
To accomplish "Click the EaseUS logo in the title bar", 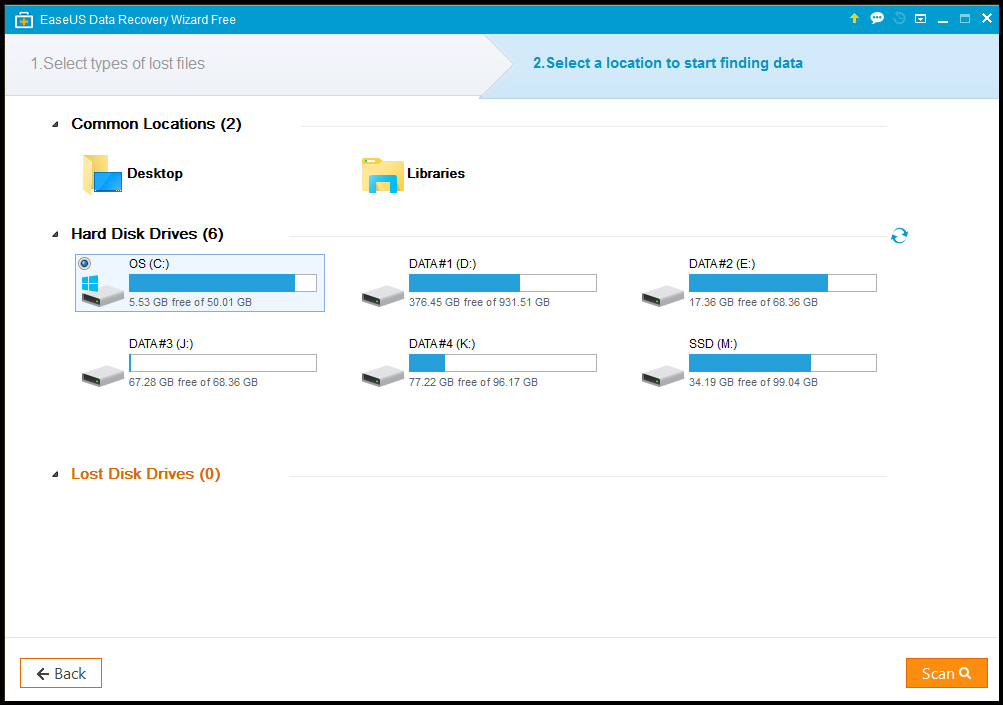I will 23,18.
